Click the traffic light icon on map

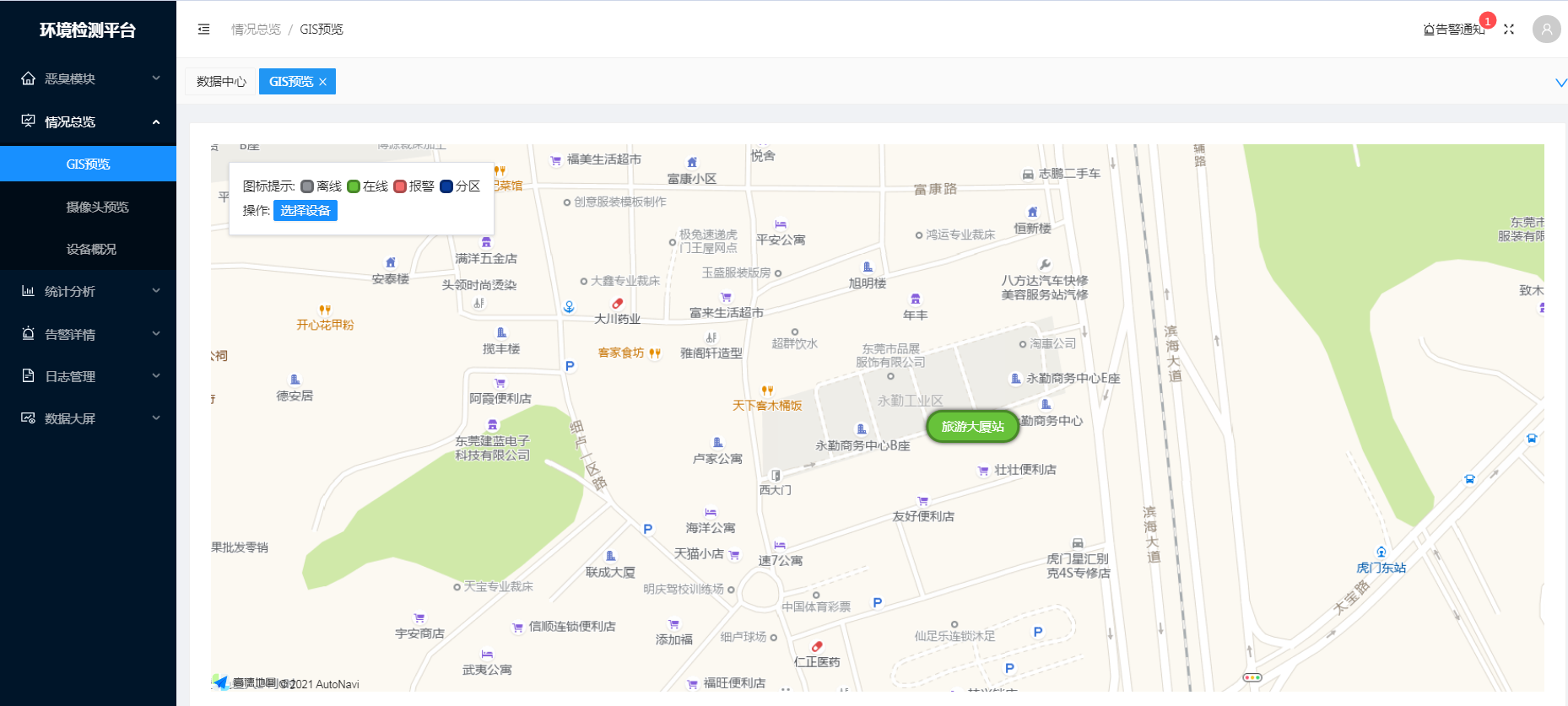(x=1252, y=677)
